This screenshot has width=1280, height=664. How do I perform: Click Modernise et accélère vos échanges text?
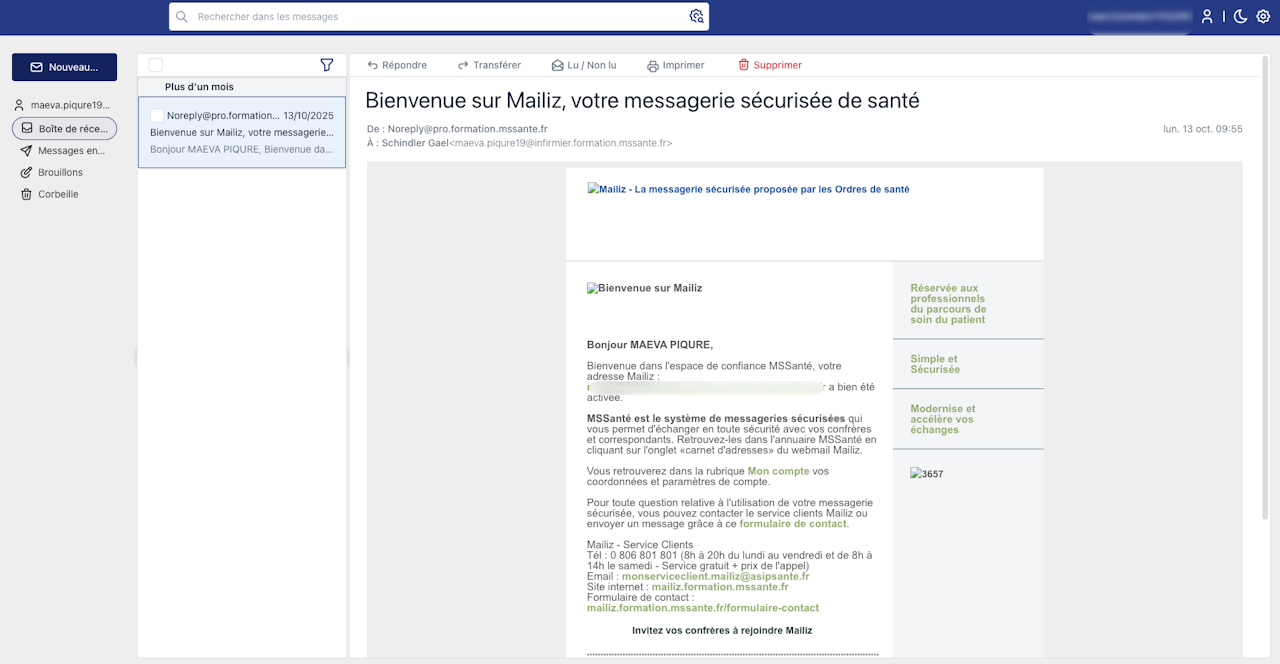943,419
